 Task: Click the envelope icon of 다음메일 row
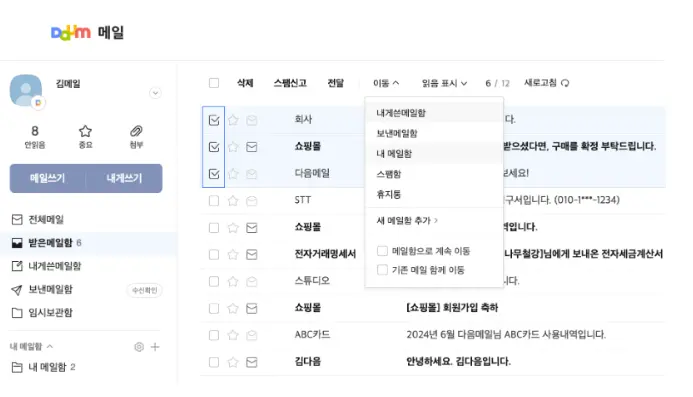[252, 174]
